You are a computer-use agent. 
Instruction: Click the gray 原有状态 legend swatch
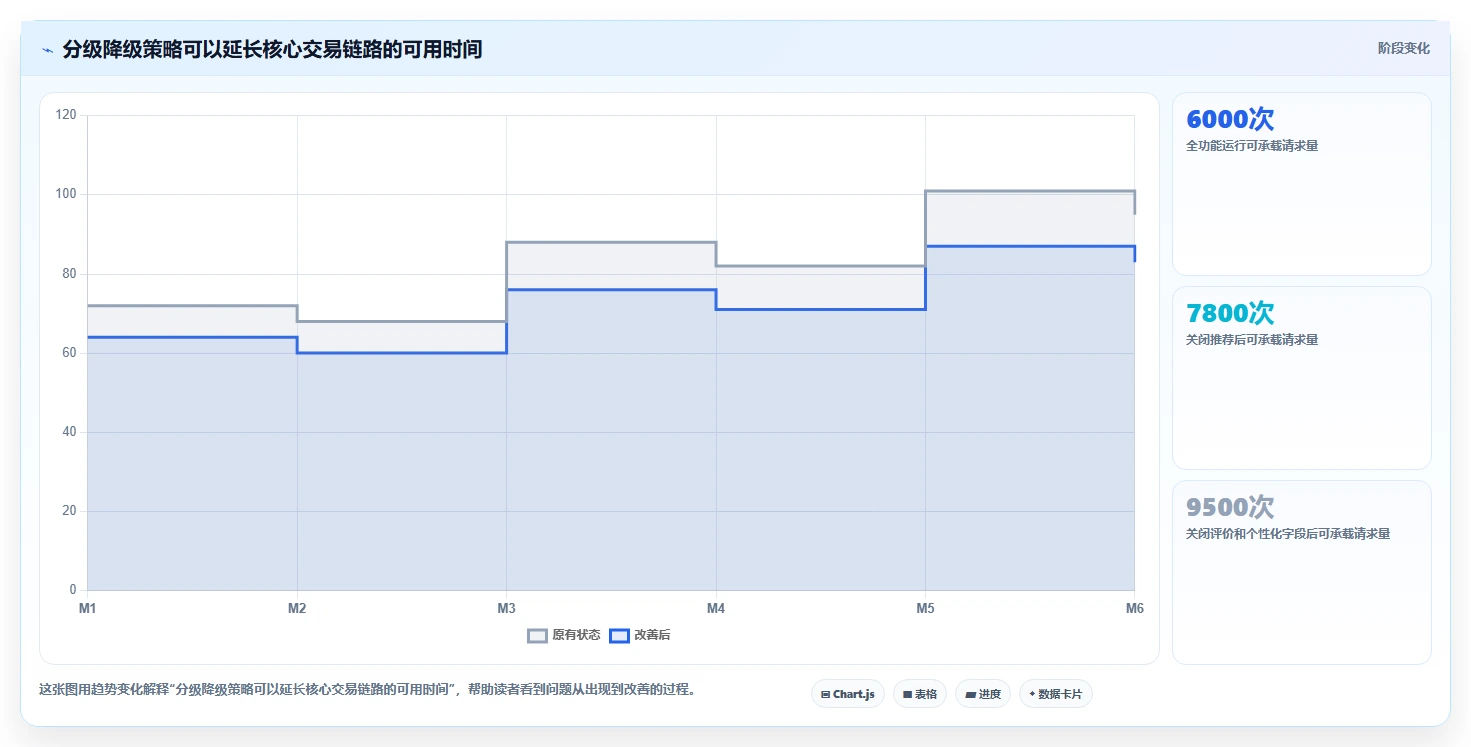537,635
